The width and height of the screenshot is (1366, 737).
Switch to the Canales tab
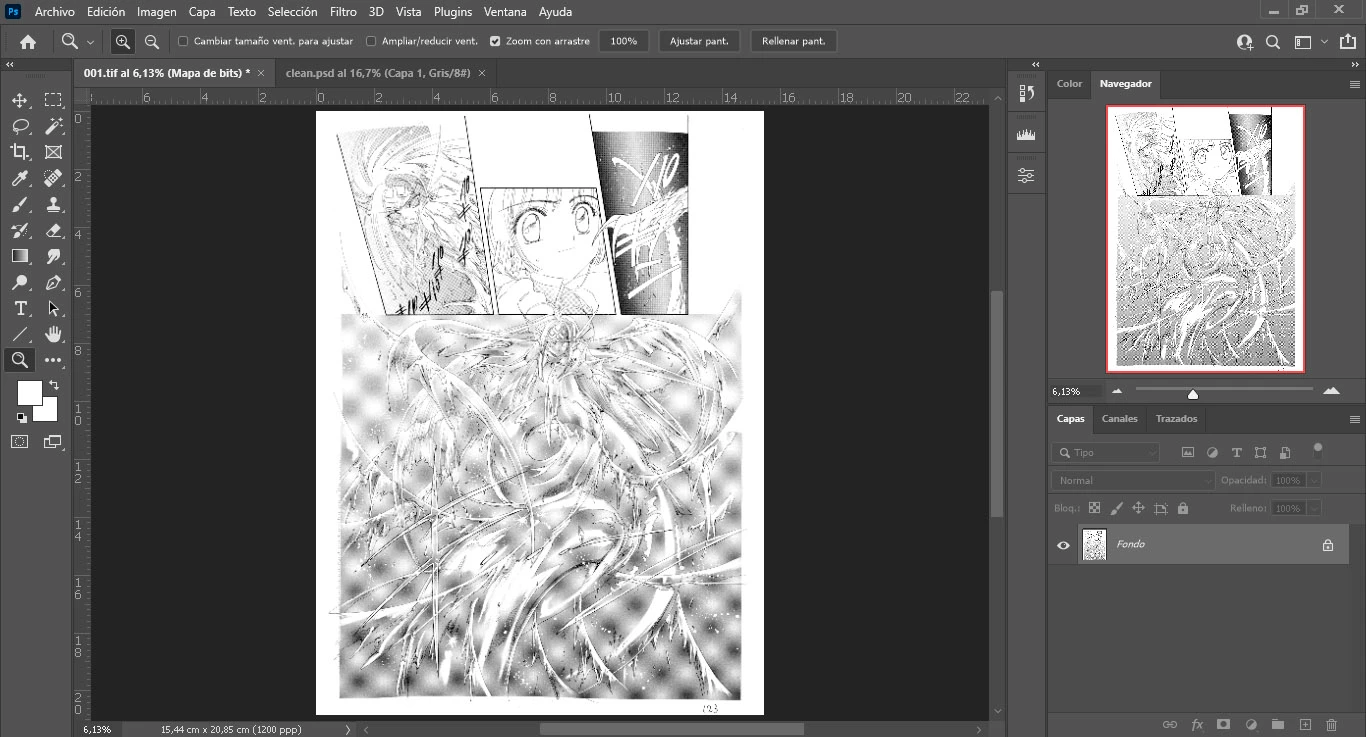tap(1119, 419)
